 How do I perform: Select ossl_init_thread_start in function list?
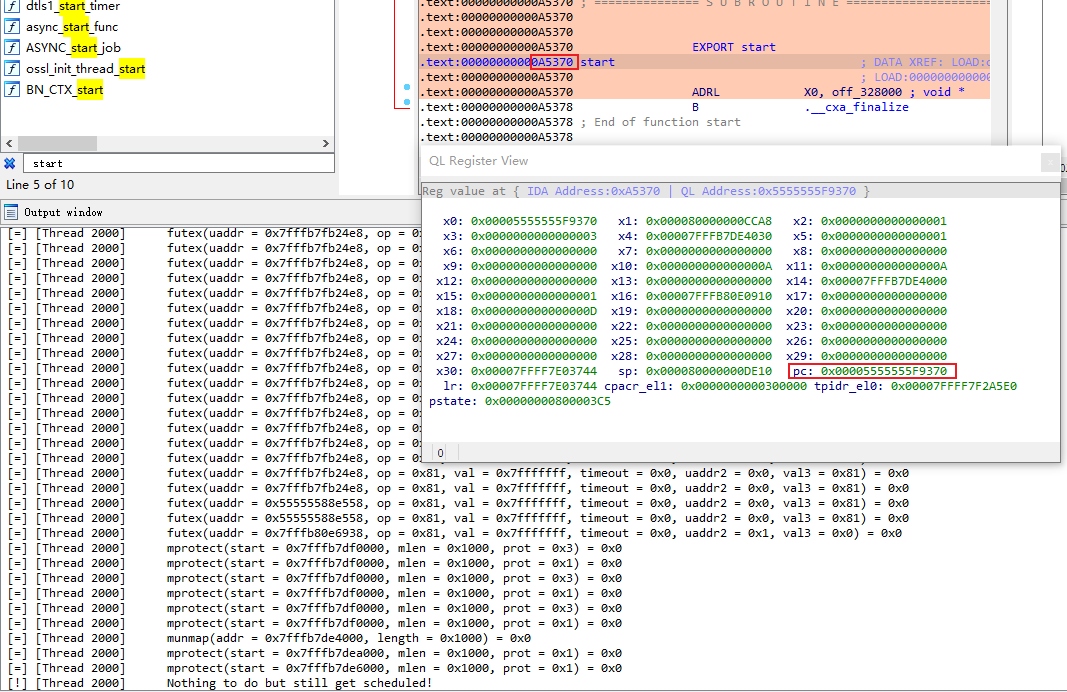86,69
